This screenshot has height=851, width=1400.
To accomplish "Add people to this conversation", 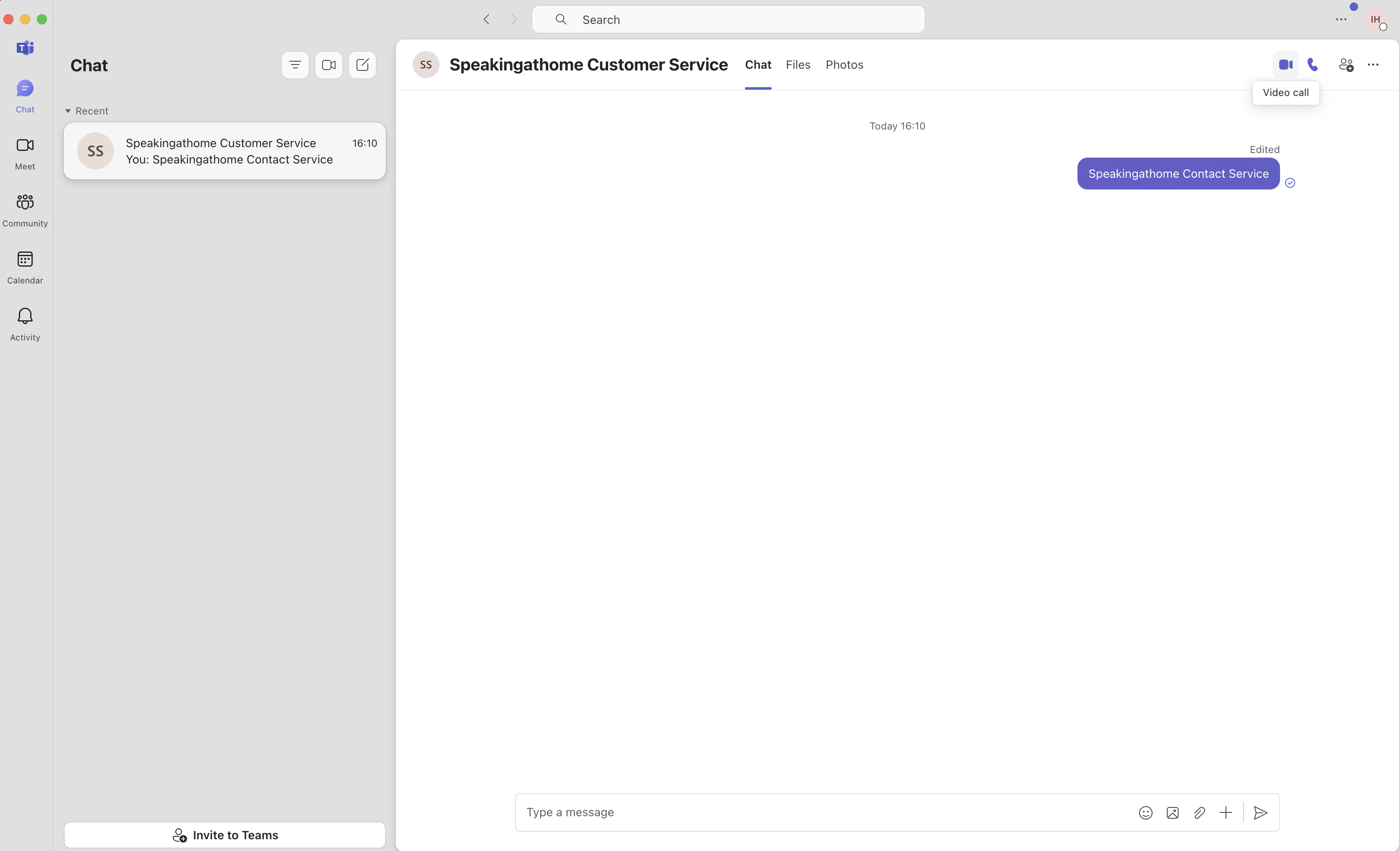I will click(x=1345, y=64).
